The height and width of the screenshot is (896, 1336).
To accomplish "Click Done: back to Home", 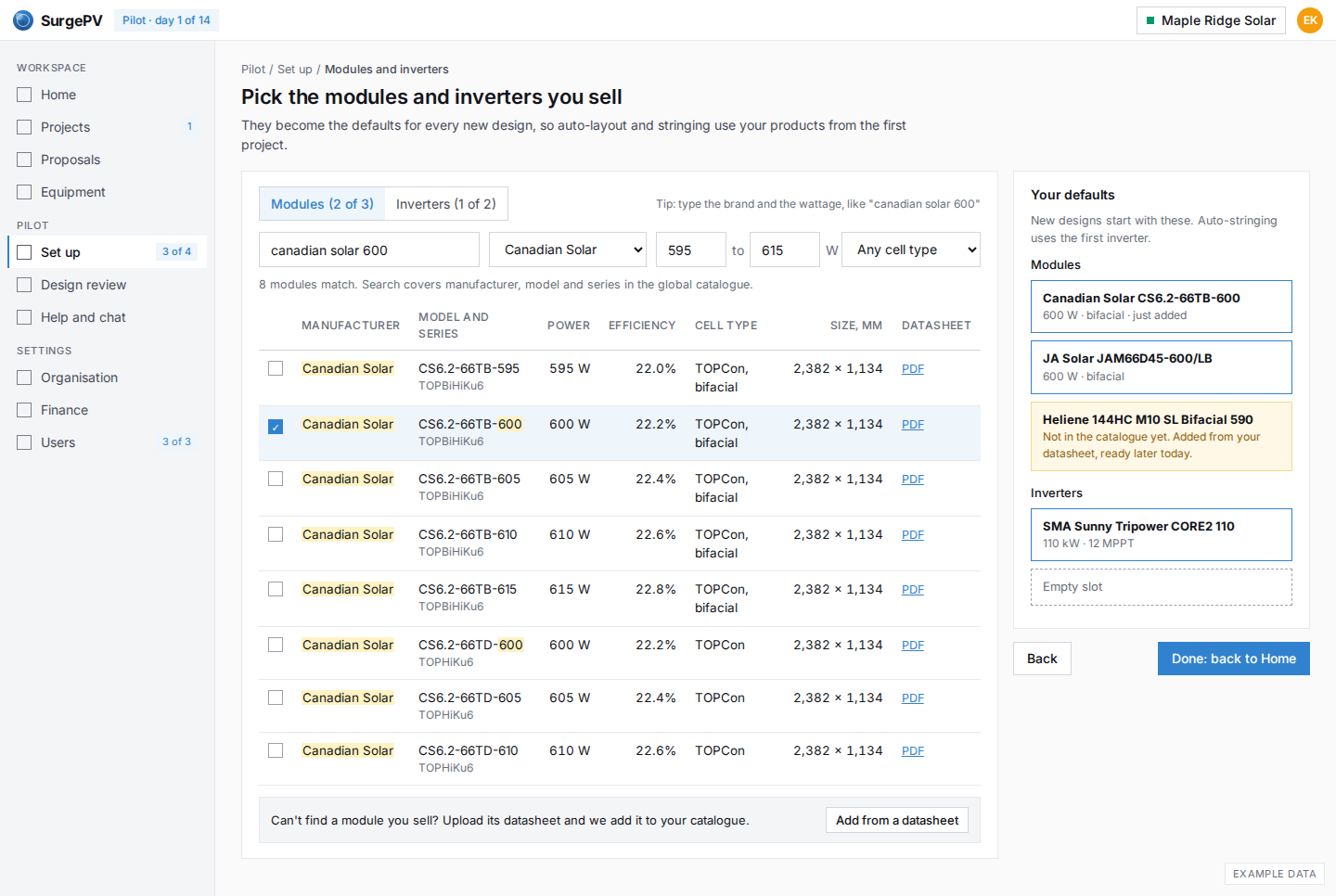I will pos(1234,659).
